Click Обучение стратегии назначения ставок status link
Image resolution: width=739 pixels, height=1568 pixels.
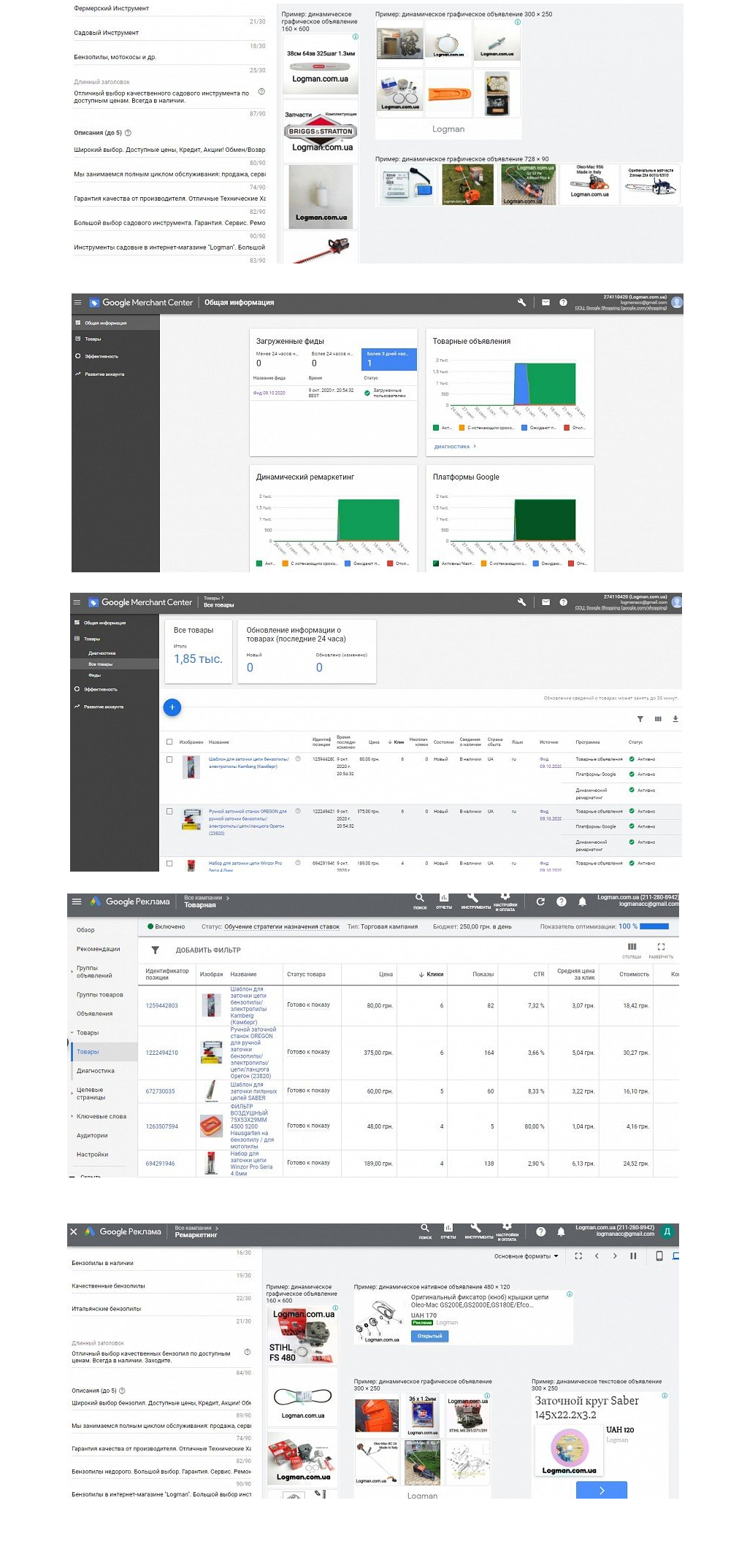pyautogui.click(x=282, y=926)
